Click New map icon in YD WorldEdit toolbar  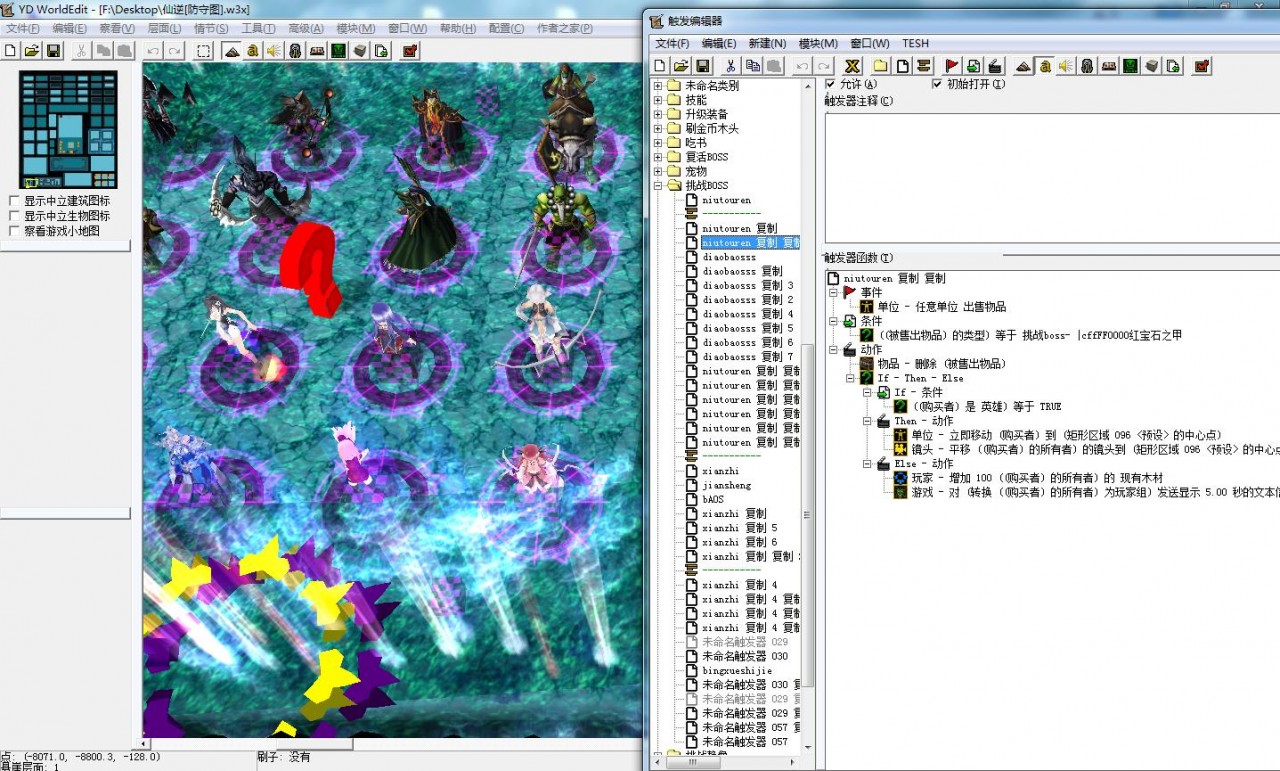coord(10,50)
